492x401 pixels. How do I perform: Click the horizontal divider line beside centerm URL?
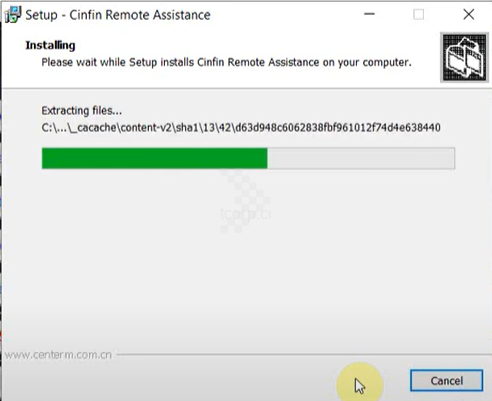pos(303,354)
